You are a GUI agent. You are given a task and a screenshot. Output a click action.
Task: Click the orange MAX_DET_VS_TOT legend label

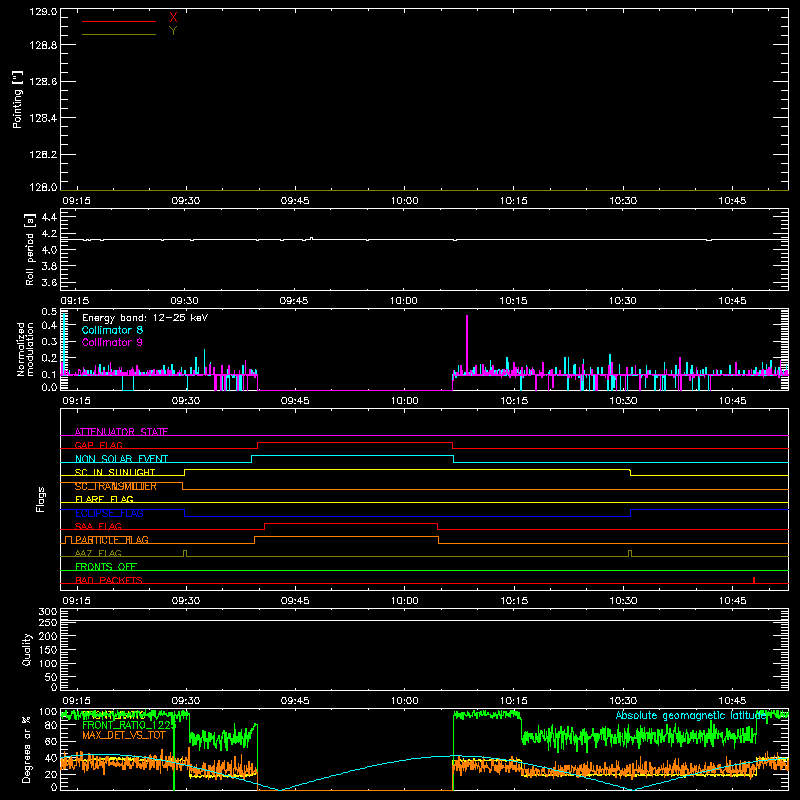(x=124, y=735)
